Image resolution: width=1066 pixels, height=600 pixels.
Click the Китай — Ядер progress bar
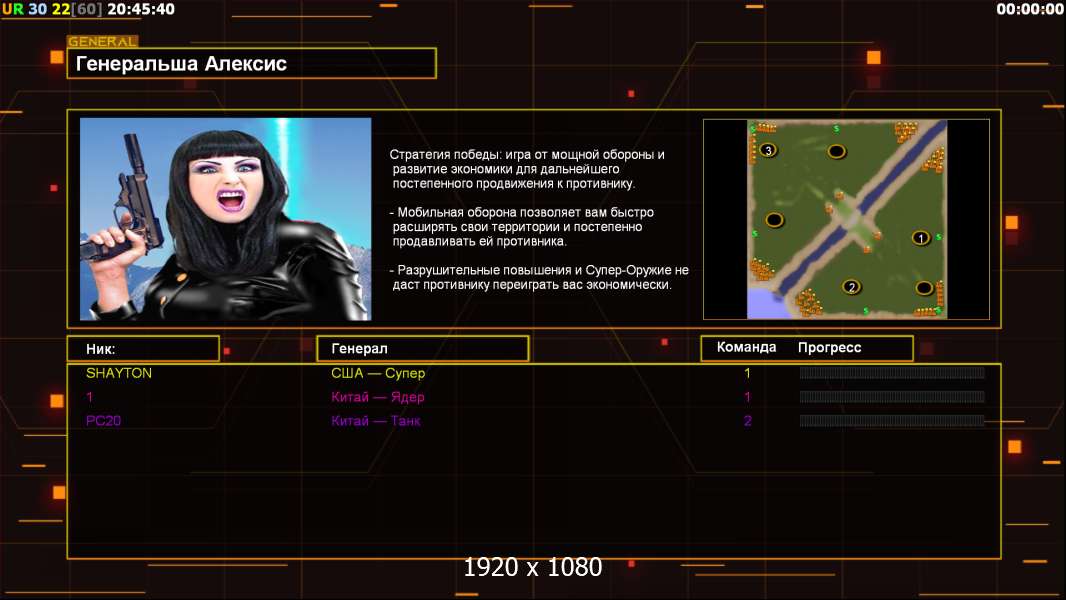[892, 396]
